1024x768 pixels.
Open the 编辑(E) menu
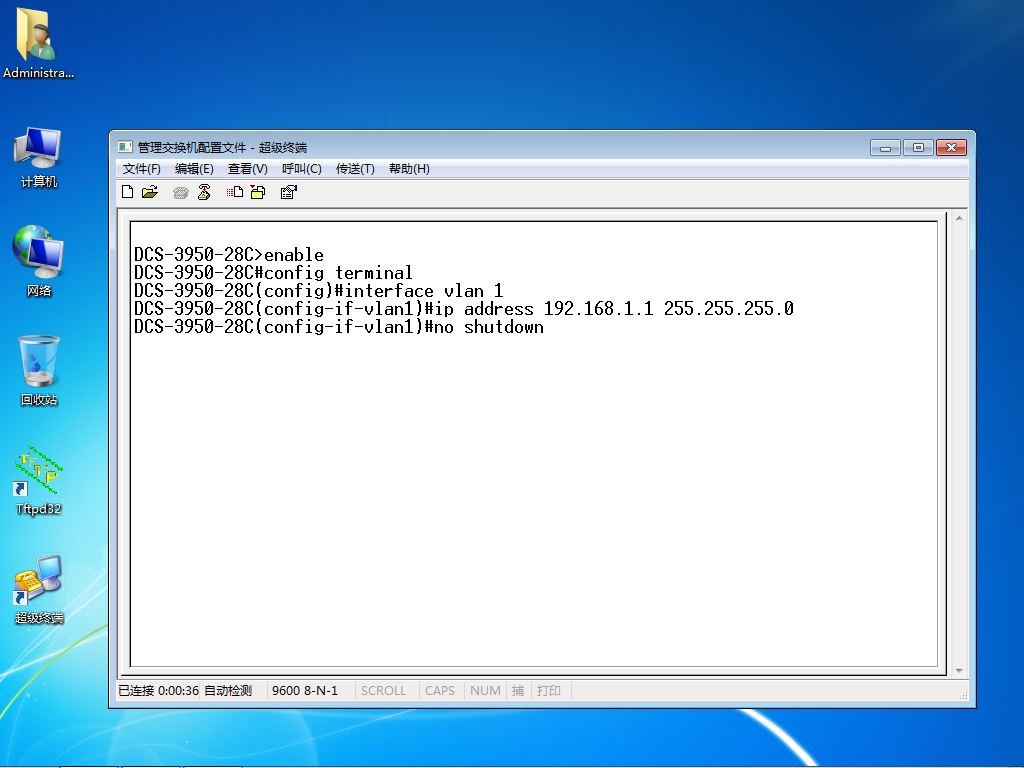click(x=194, y=168)
